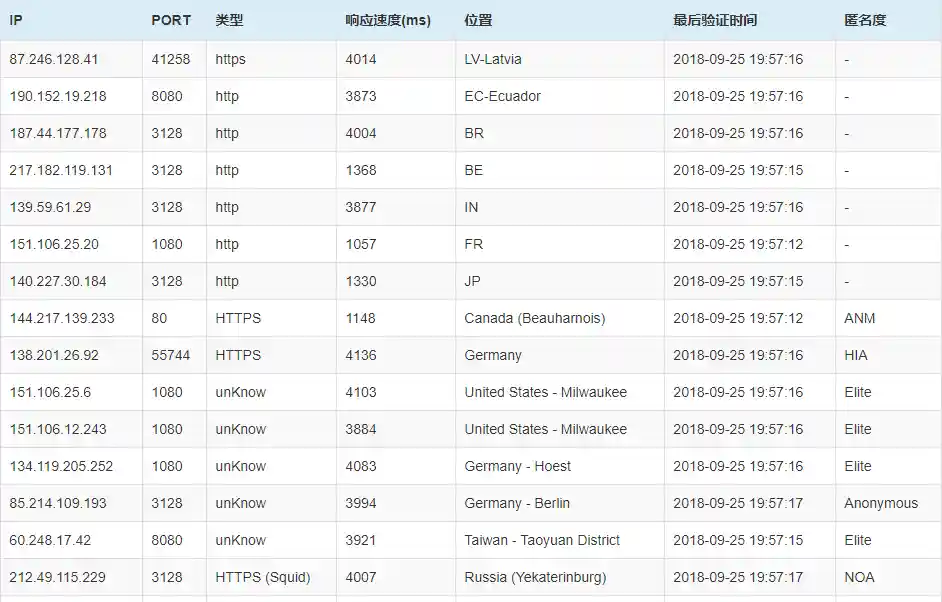Click the IP column header
The width and height of the screenshot is (942, 602).
coord(16,20)
